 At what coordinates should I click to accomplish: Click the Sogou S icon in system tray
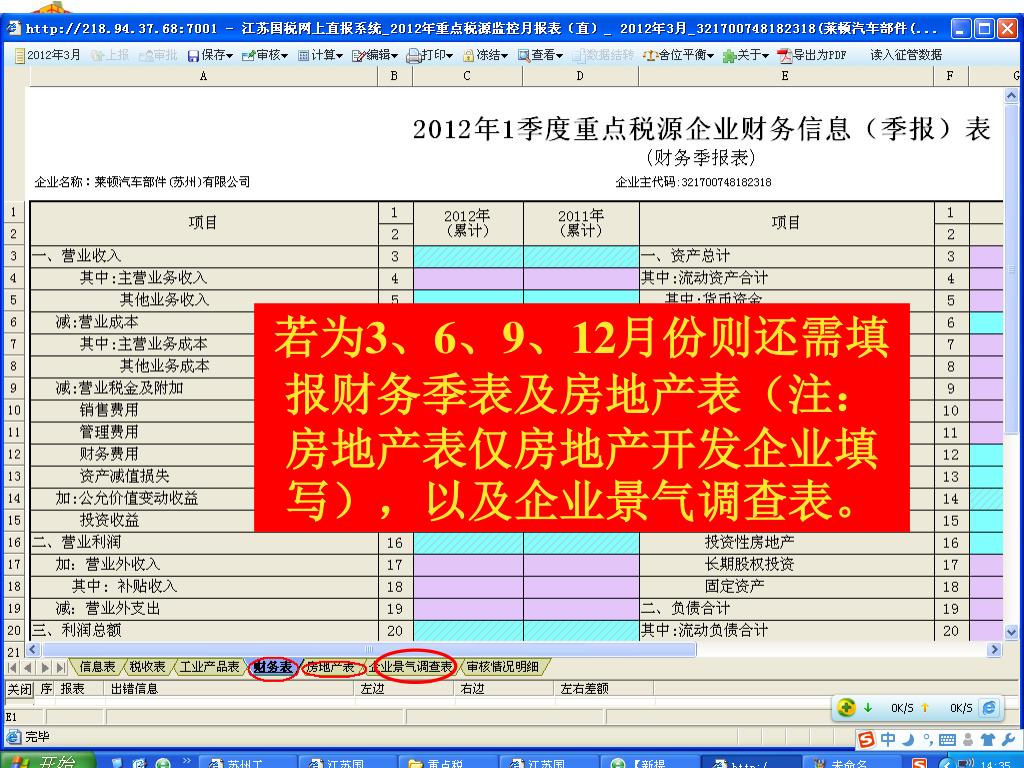tap(919, 763)
